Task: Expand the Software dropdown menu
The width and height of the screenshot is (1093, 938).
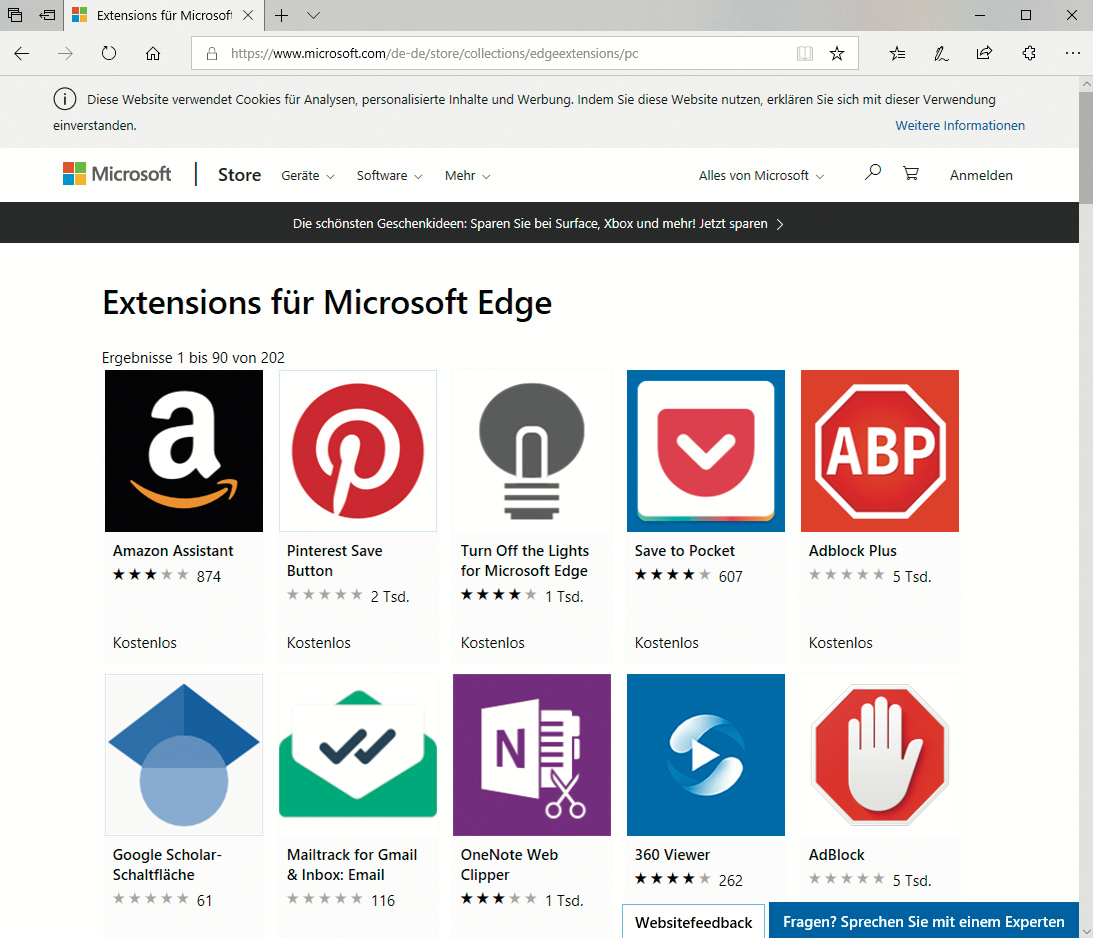Action: click(389, 176)
